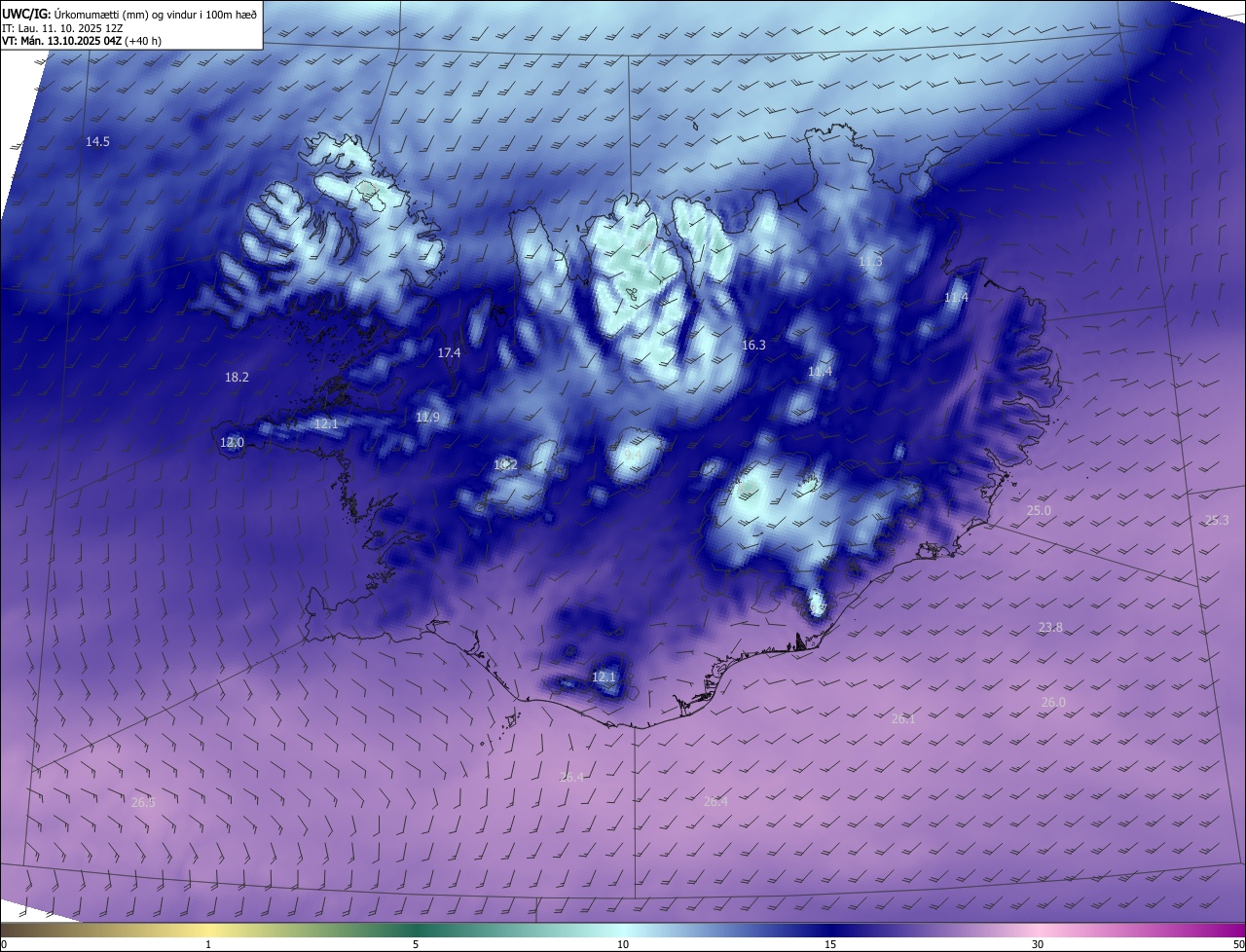The width and height of the screenshot is (1246, 952).
Task: Pick the 11.9 value on the map
Action: [x=427, y=418]
